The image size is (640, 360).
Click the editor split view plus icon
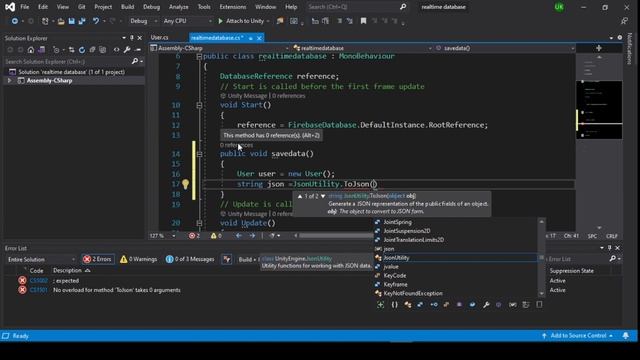click(x=599, y=48)
